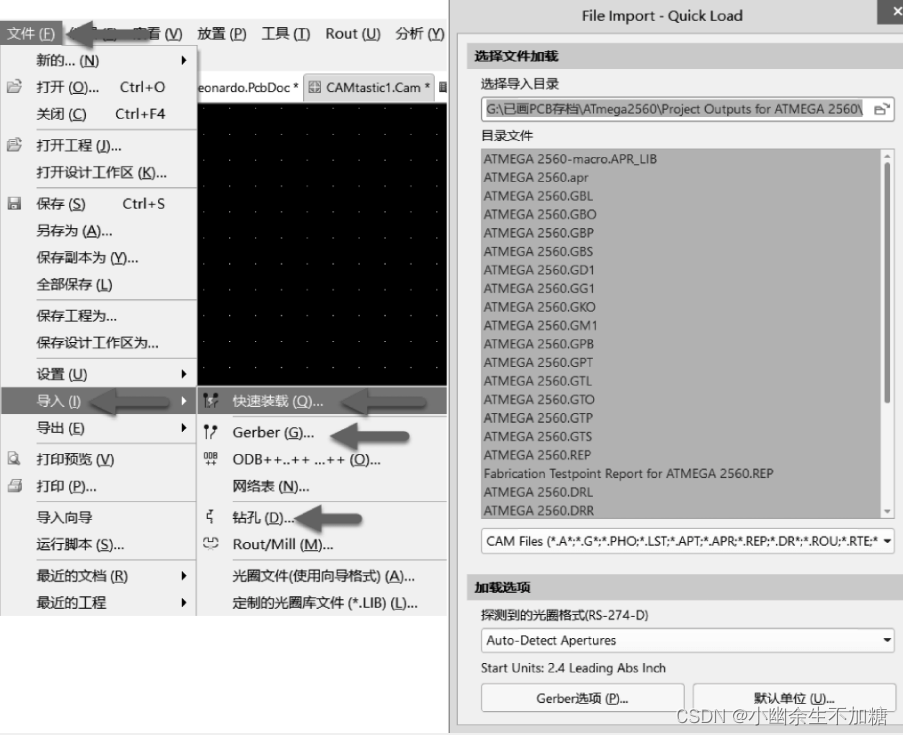Image resolution: width=903 pixels, height=735 pixels.
Task: Click the Save floppy disk icon
Action: pyautogui.click(x=14, y=203)
